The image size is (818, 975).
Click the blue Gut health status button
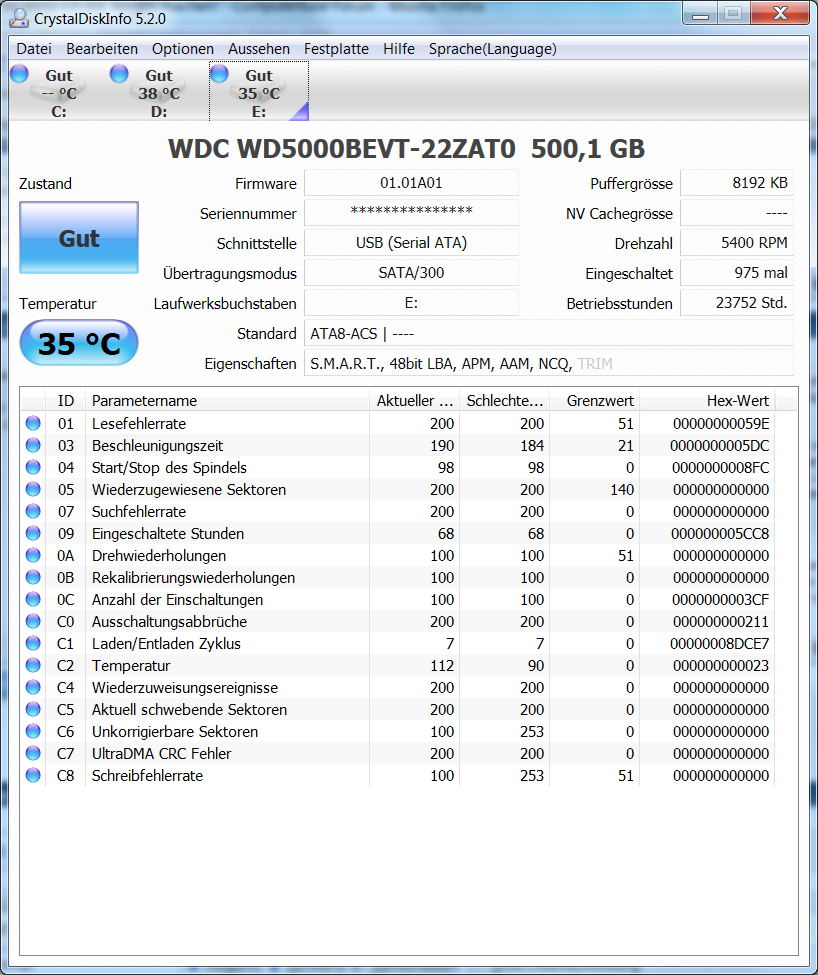tap(79, 238)
